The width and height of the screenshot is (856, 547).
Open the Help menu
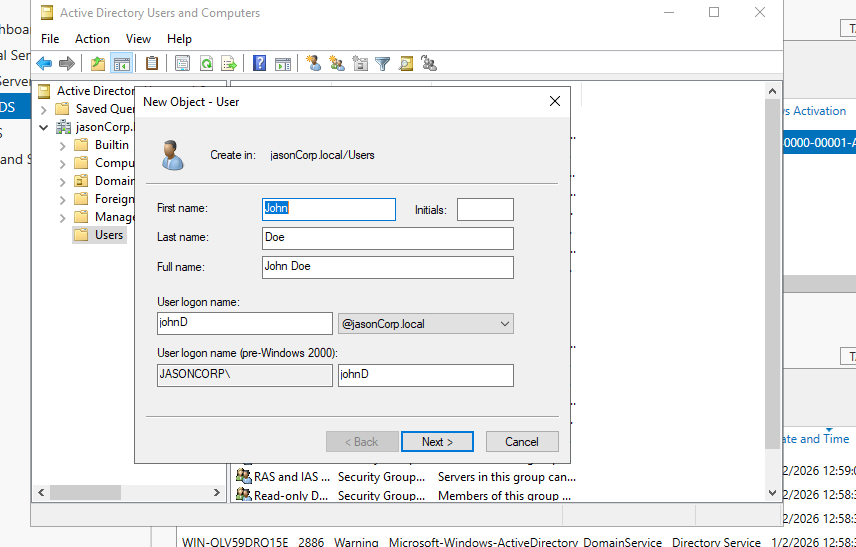[179, 39]
